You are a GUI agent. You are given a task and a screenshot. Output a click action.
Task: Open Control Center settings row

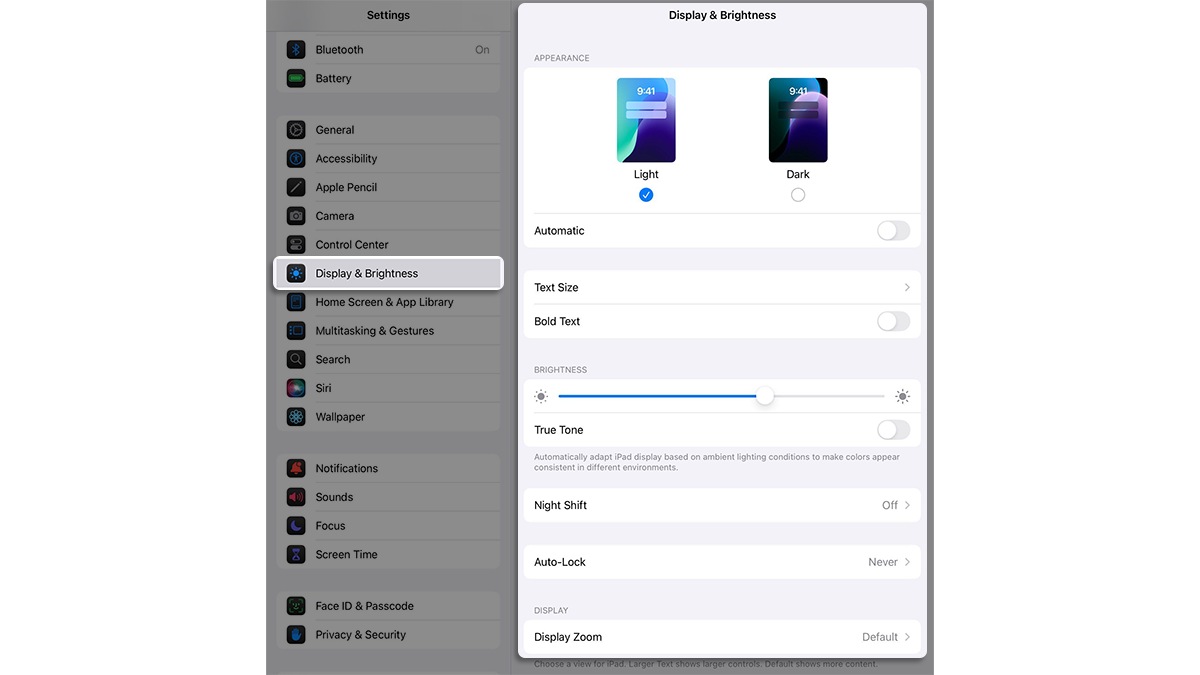[x=388, y=244]
